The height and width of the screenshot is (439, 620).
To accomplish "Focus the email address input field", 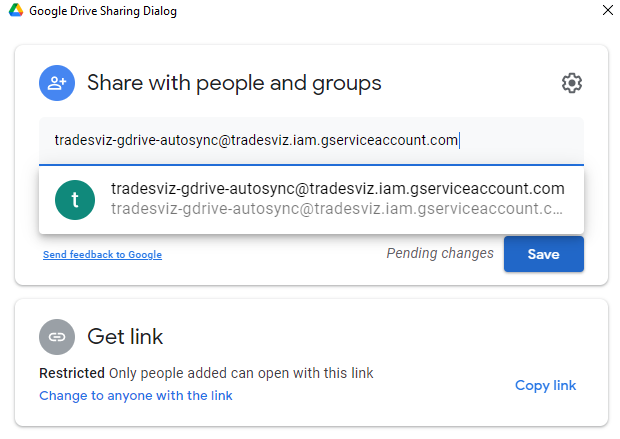I will [x=311, y=141].
